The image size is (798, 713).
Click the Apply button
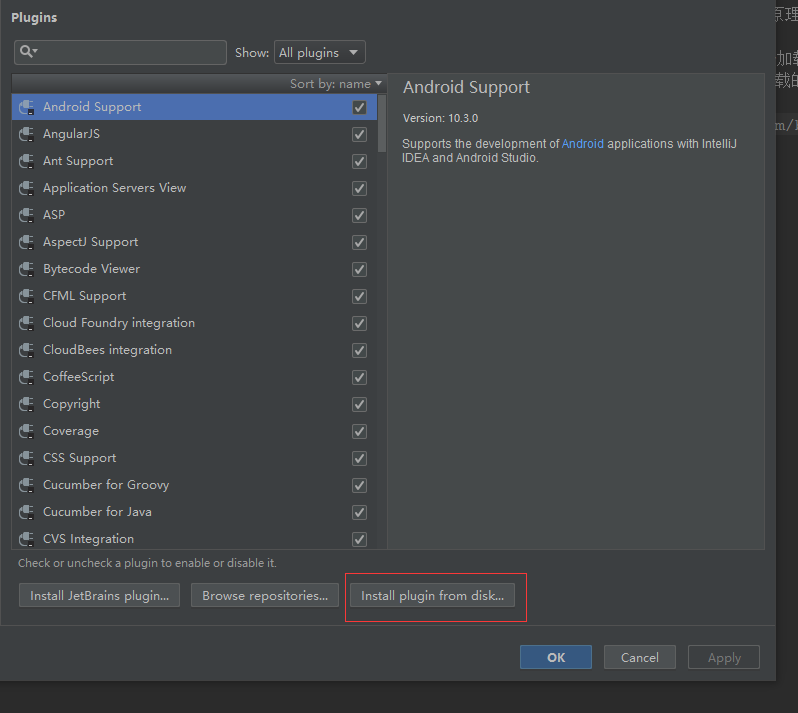(x=724, y=657)
